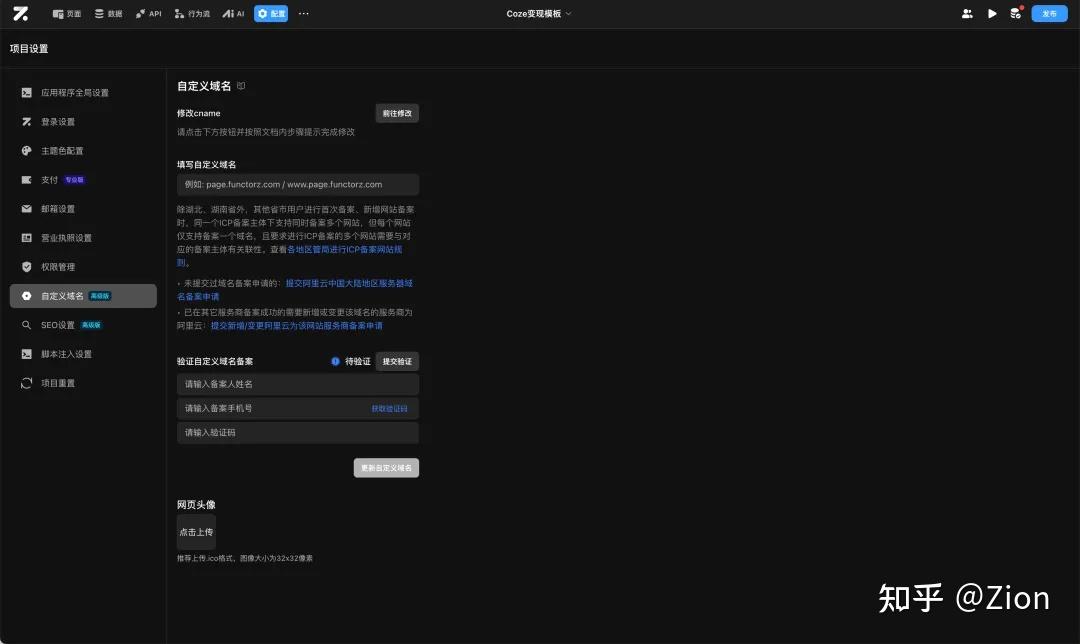Viewport: 1080px width, 644px height.
Task: Click the blue 发布 button
Action: 1050,13
